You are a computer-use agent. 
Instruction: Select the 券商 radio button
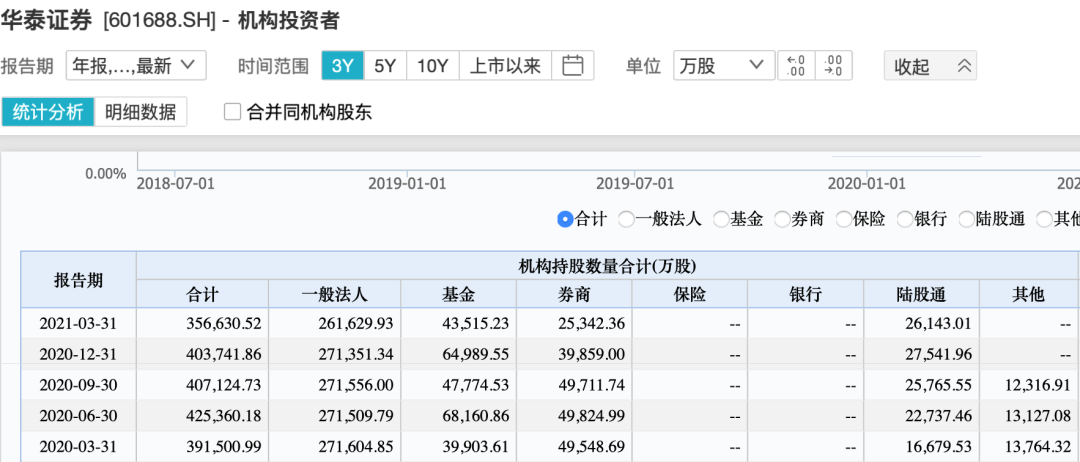(x=781, y=219)
